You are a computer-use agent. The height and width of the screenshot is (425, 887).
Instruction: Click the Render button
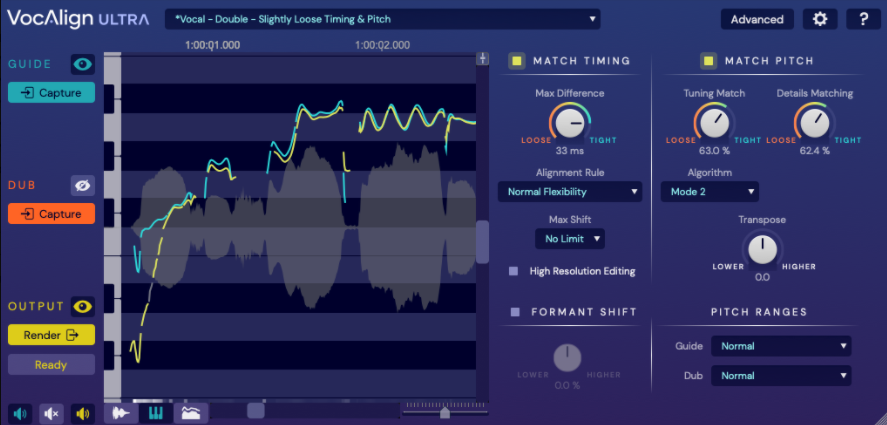[x=51, y=335]
